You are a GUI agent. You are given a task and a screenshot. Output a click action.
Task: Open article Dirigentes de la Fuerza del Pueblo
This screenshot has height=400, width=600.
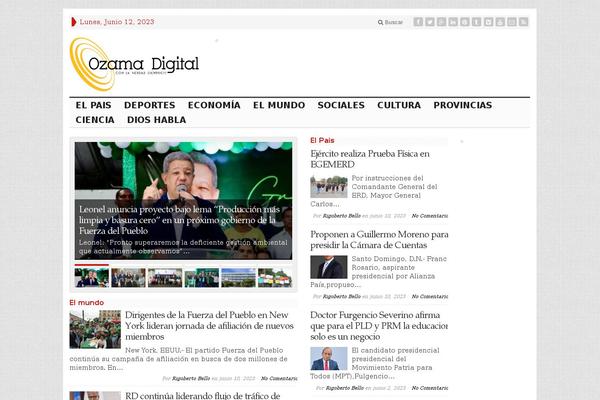[x=209, y=326]
